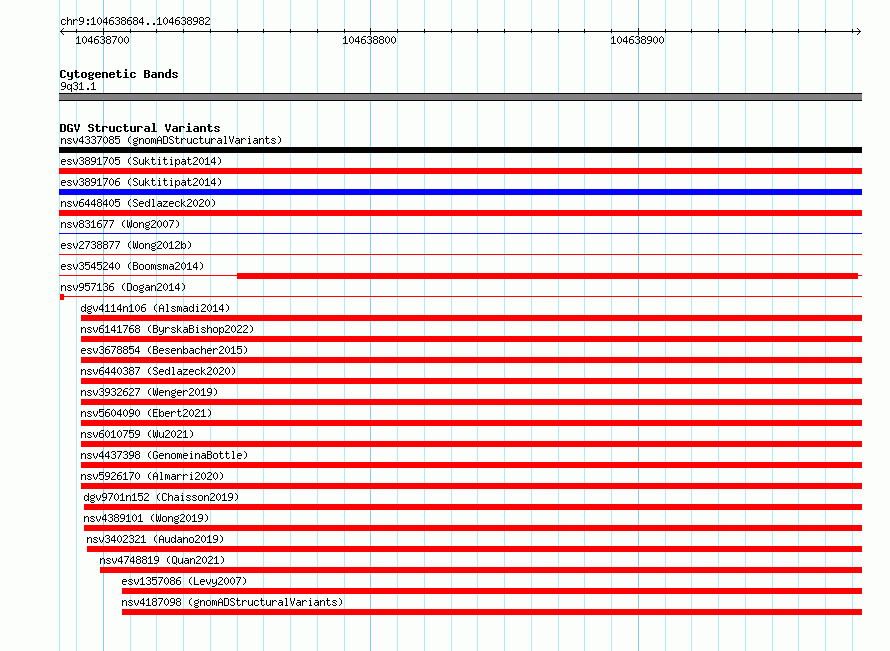Screen dimensions: 890x651
Task: Click the chr9:104638684..104638982 coordinate label
Action: 135,21
